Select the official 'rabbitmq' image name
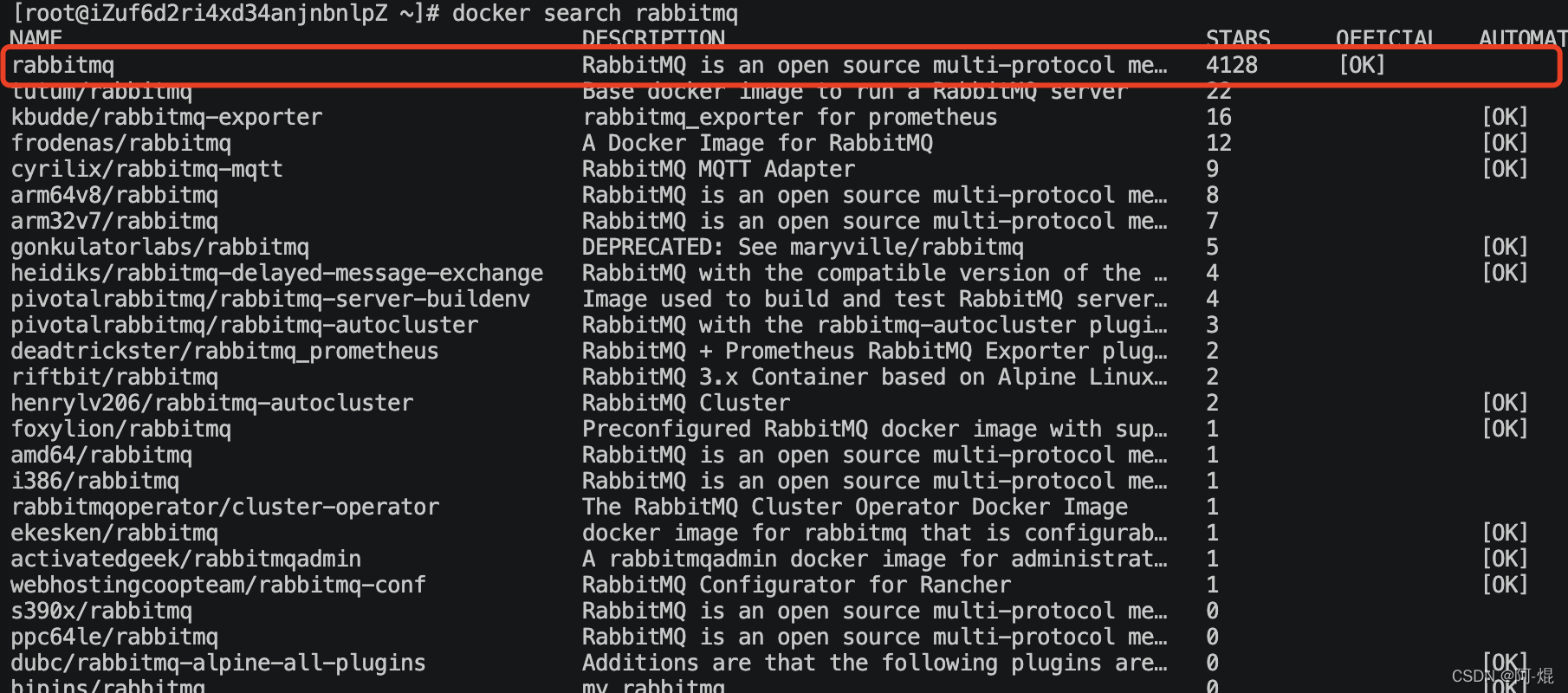1568x693 pixels. click(x=62, y=65)
